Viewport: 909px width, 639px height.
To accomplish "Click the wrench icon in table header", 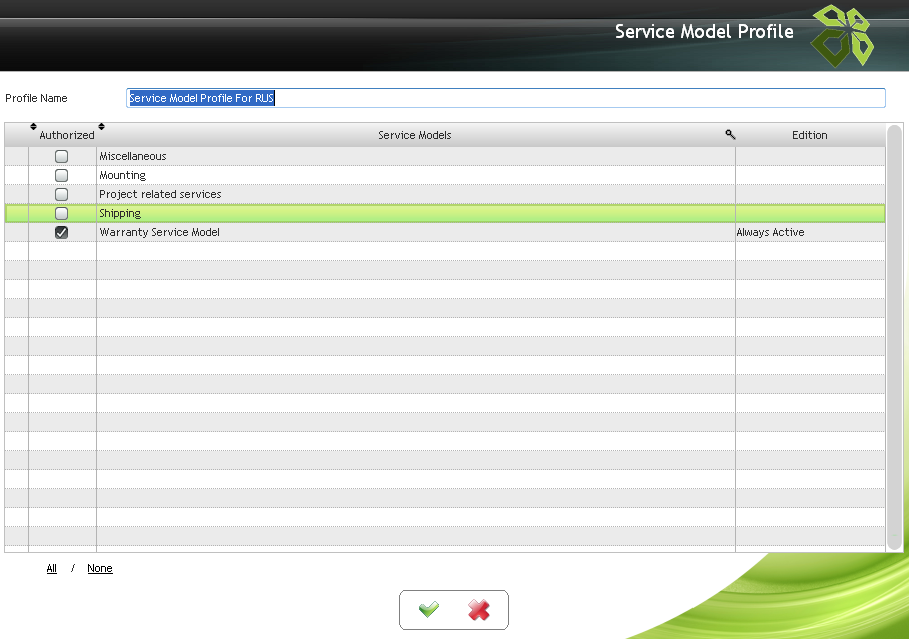I will tap(730, 134).
